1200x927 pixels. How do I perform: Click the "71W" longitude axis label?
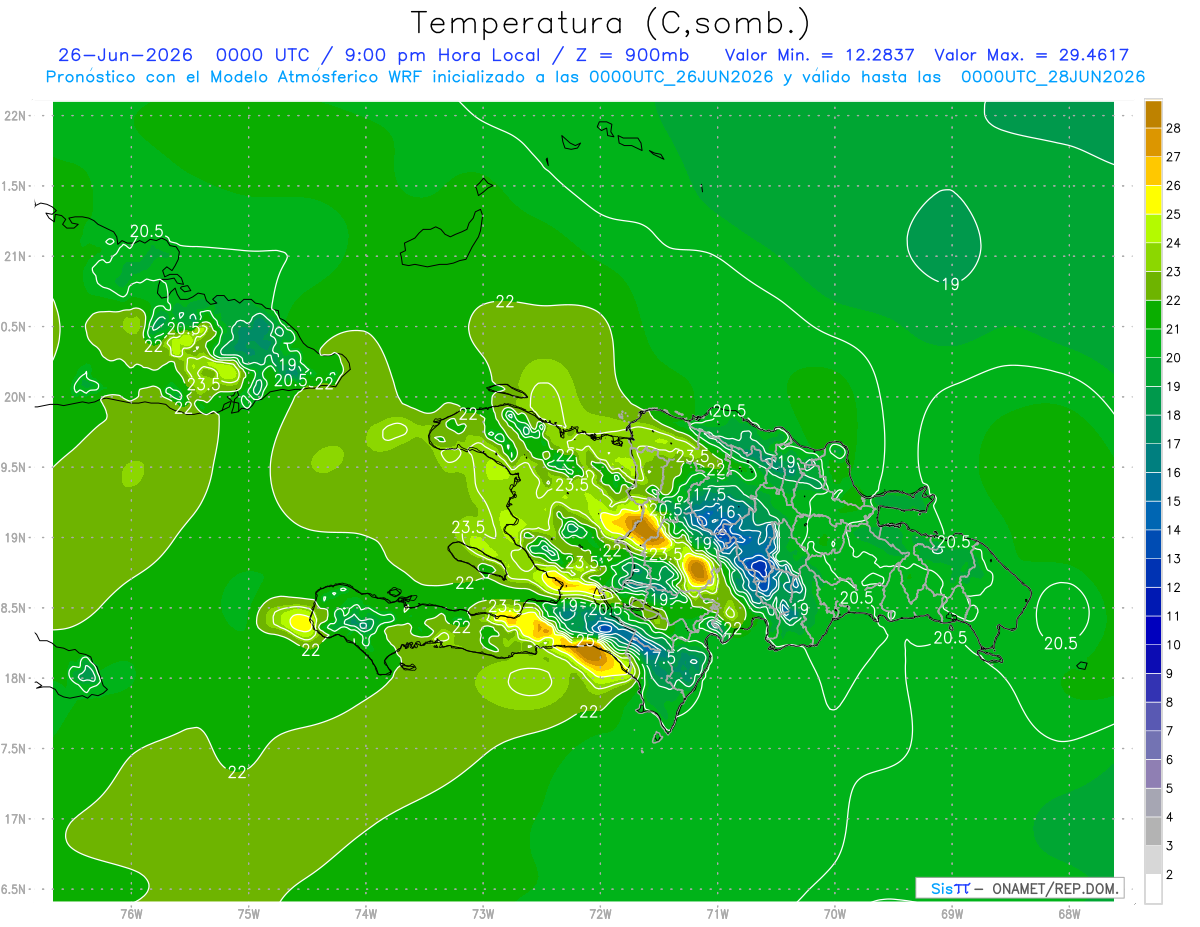tap(717, 912)
